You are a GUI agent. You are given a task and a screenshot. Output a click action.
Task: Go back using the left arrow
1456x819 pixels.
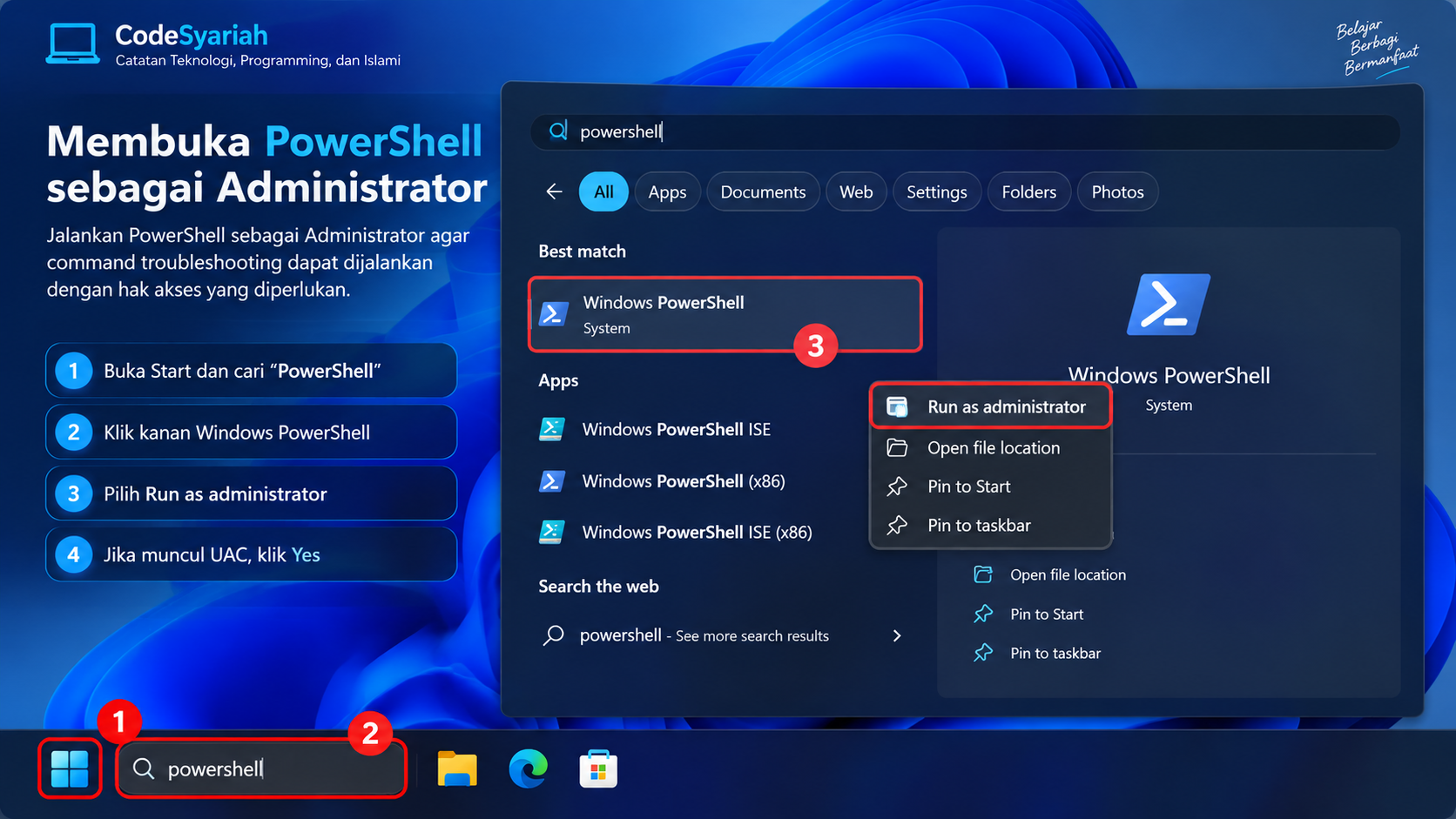point(554,191)
